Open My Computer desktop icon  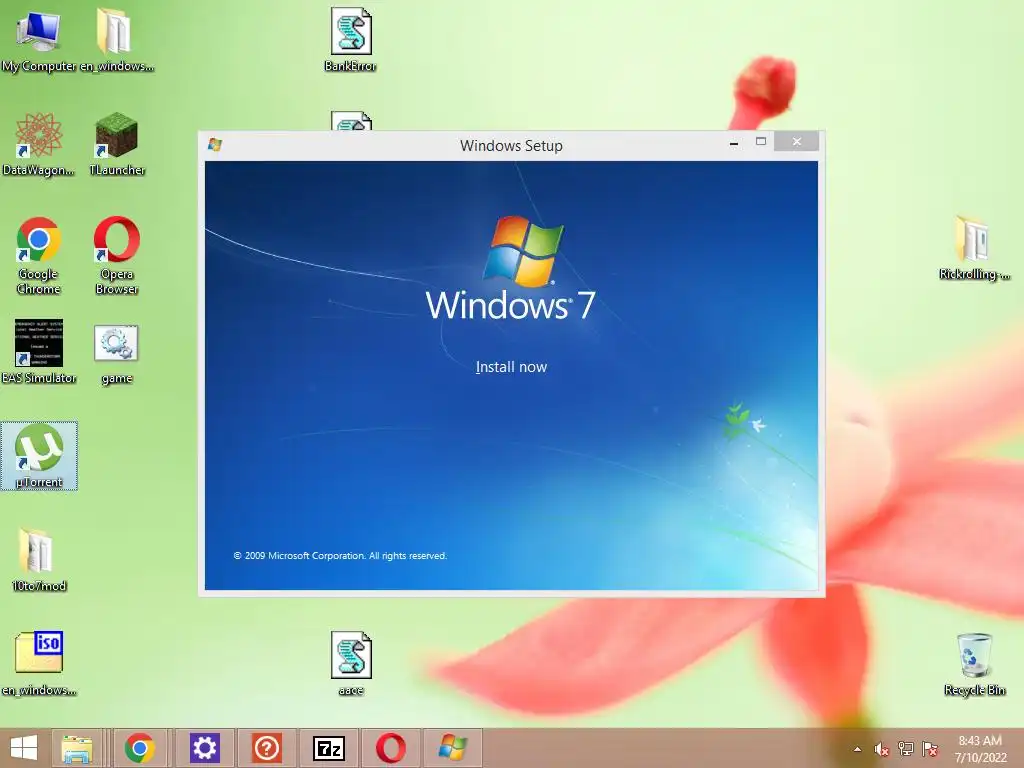coord(39,40)
